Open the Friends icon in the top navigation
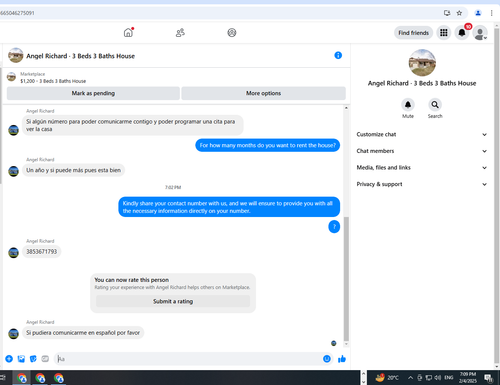 tap(180, 33)
